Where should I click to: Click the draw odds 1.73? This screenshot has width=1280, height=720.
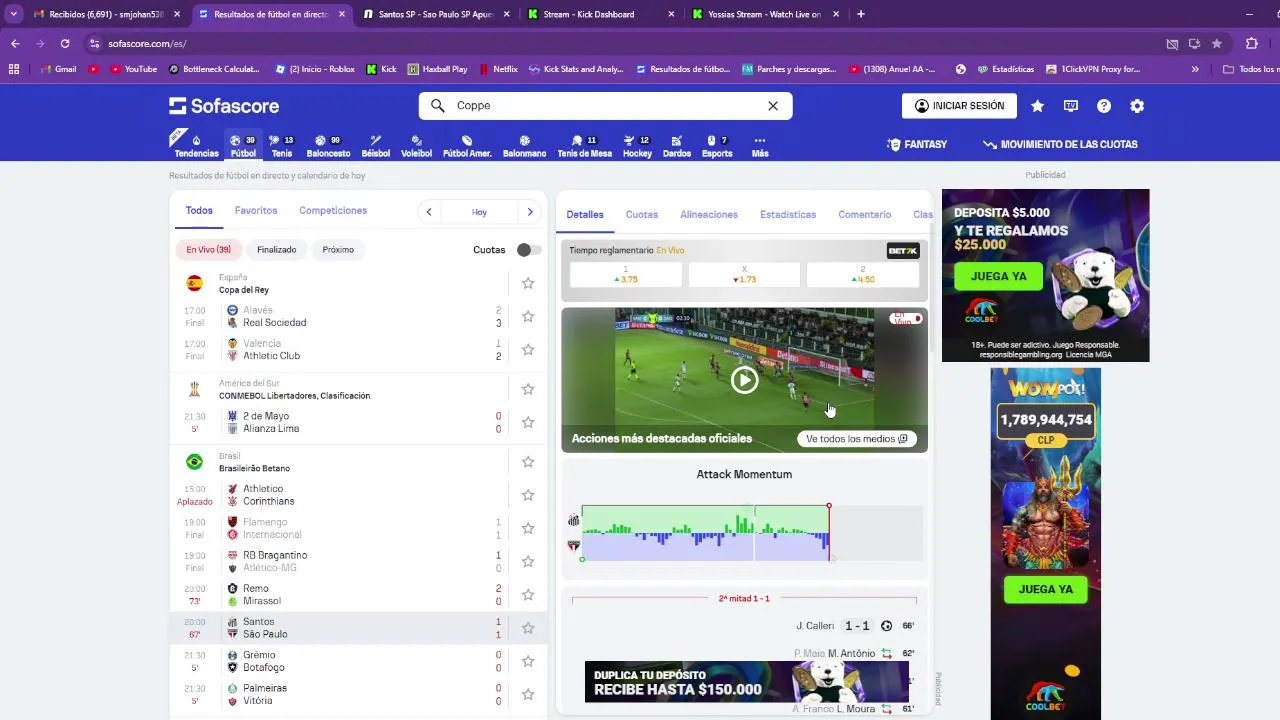coord(744,275)
